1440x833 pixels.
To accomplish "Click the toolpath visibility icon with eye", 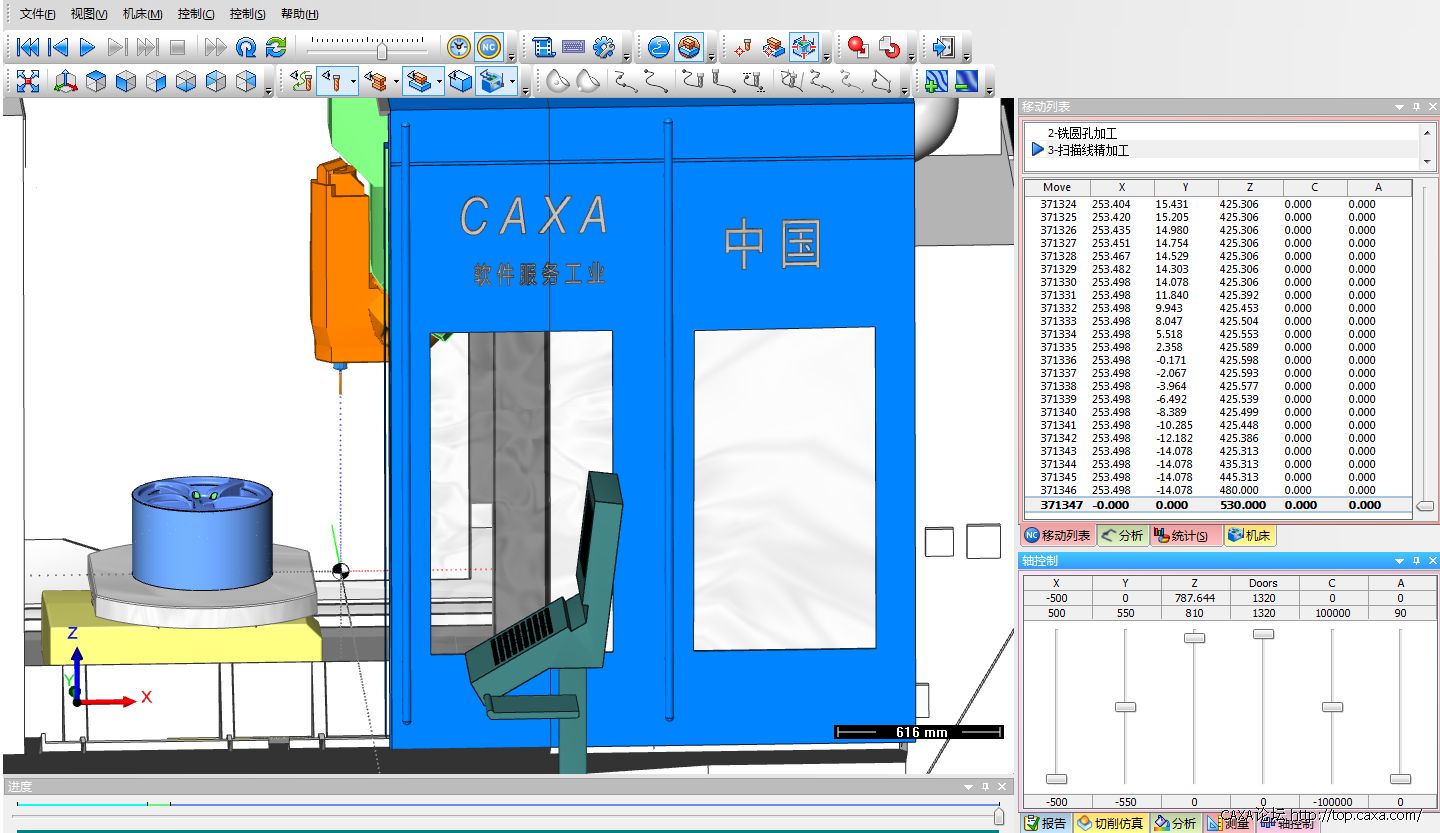I will 301,81.
